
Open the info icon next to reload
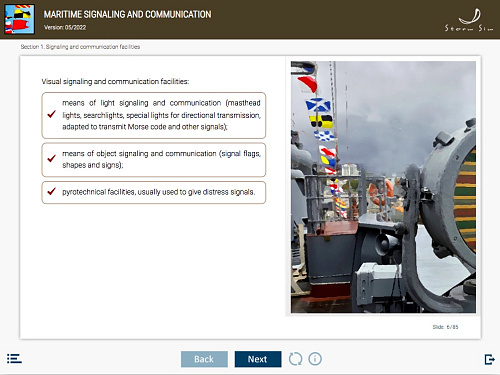coord(315,359)
